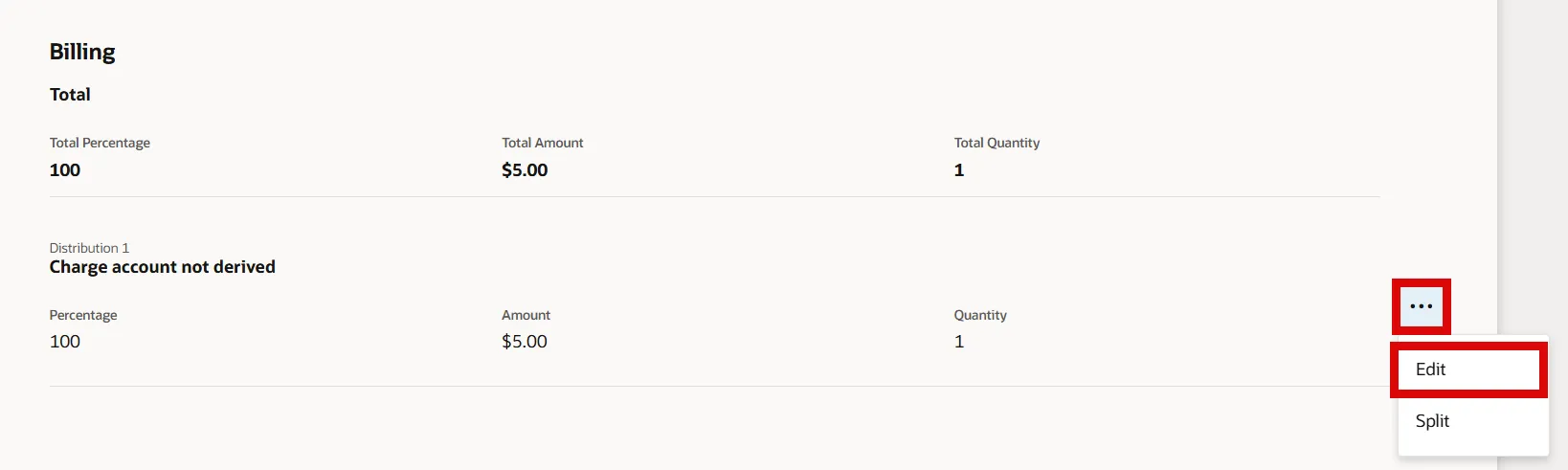Viewport: 1568px width, 470px height.
Task: Select the Total Amount label
Action: (x=542, y=143)
